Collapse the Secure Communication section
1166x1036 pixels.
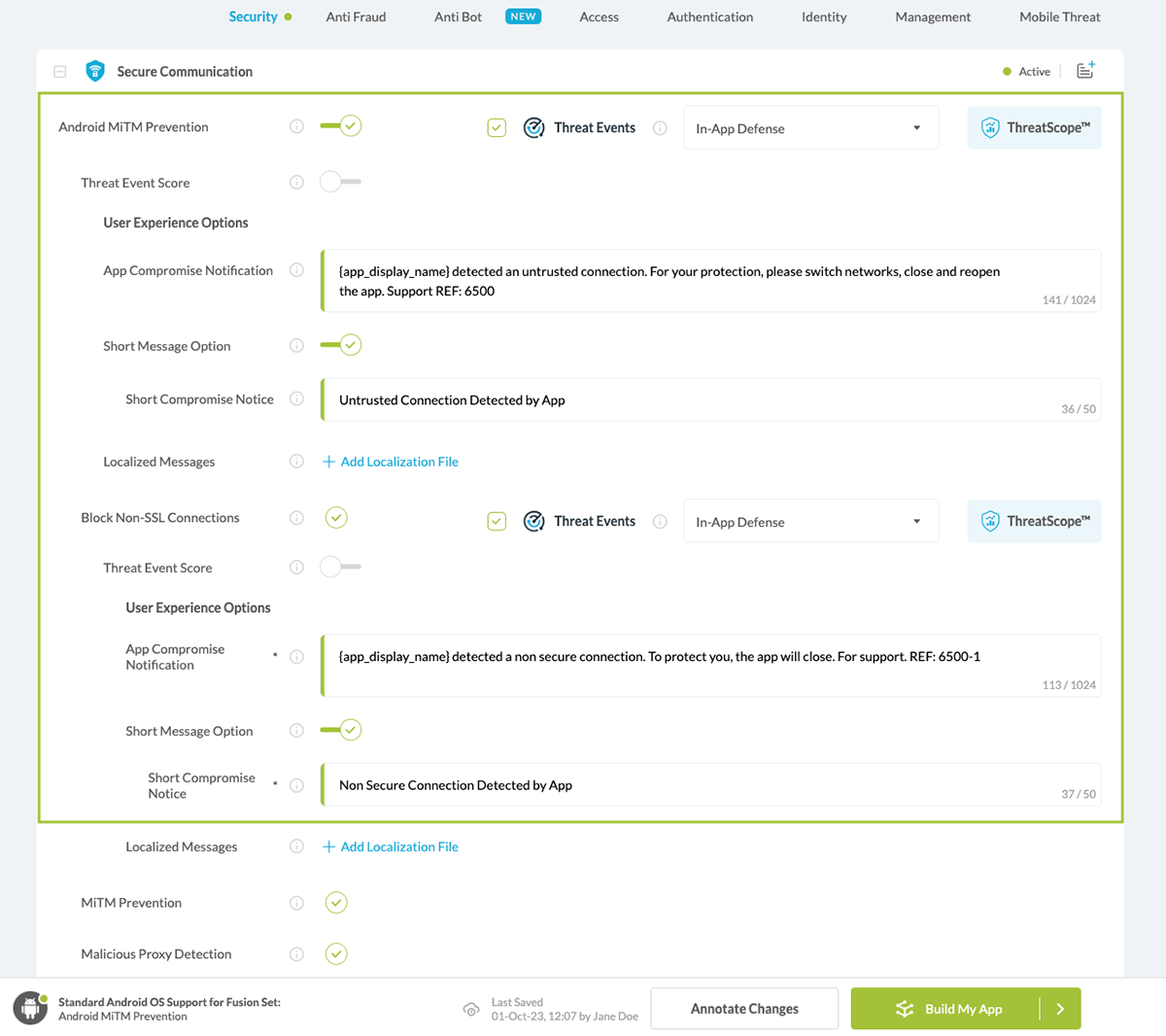(x=60, y=71)
